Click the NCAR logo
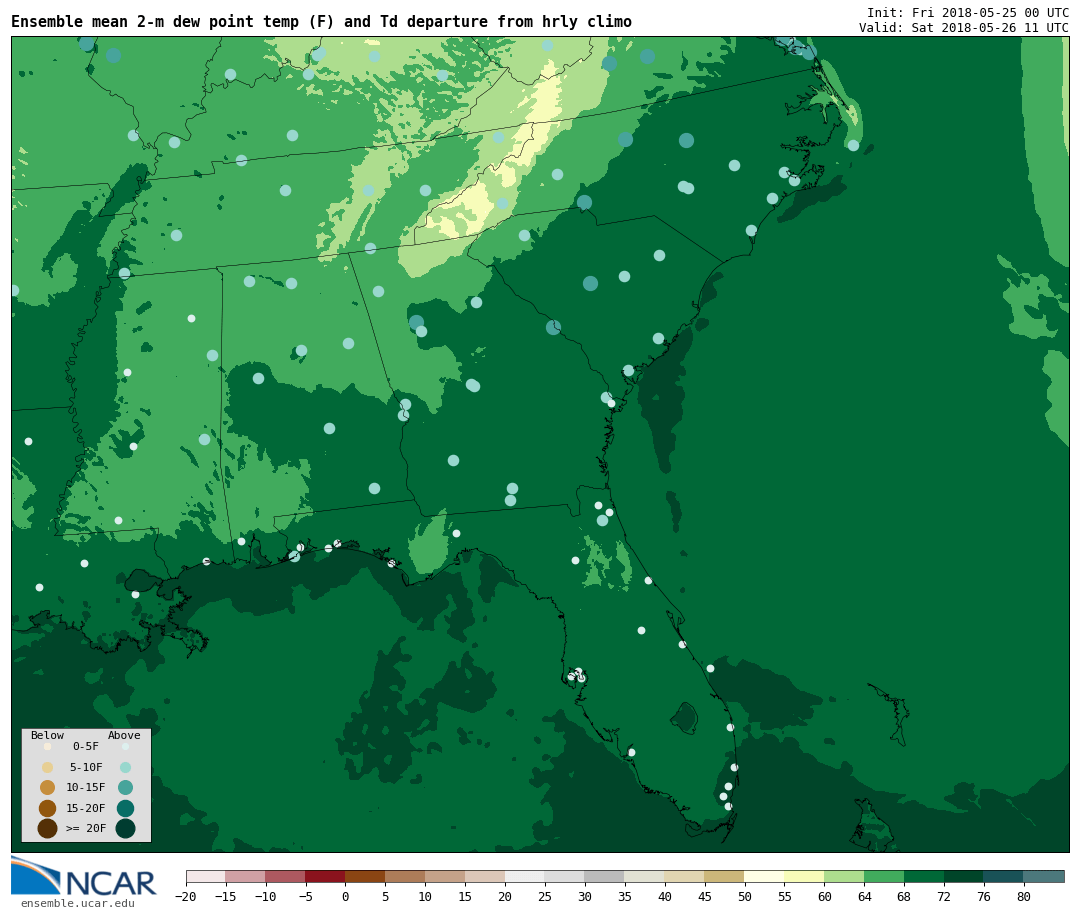The image size is (1080, 915). pyautogui.click(x=83, y=876)
